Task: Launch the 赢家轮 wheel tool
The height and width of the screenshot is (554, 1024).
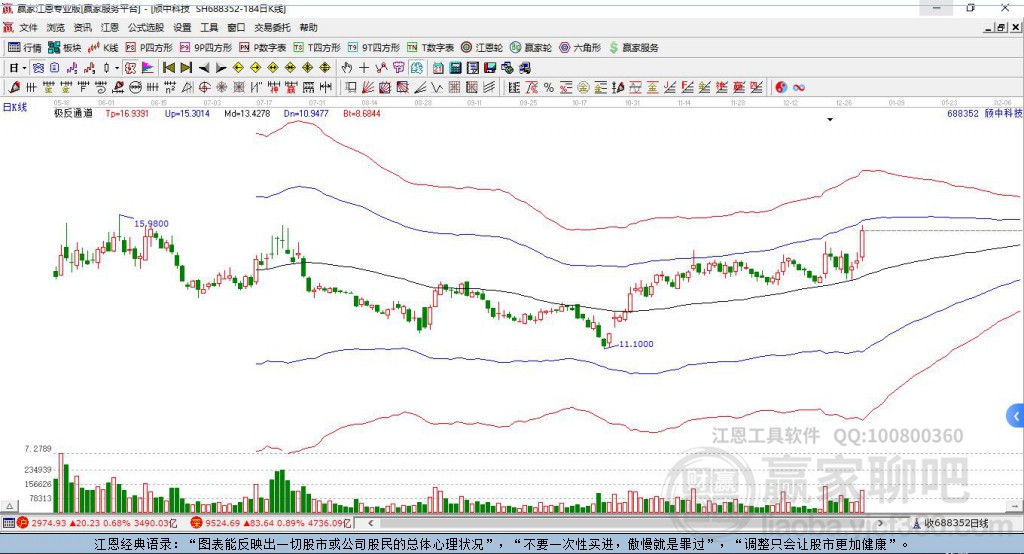Action: click(x=531, y=48)
